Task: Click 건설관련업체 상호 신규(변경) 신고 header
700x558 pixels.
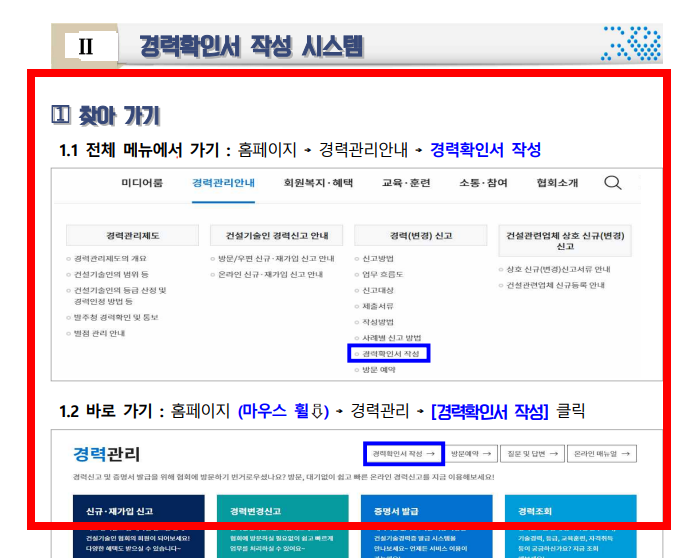Action: [565, 241]
